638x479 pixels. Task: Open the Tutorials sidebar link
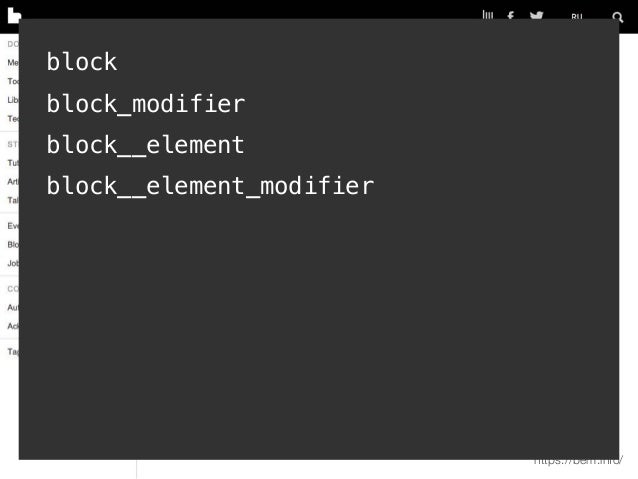tap(13, 163)
